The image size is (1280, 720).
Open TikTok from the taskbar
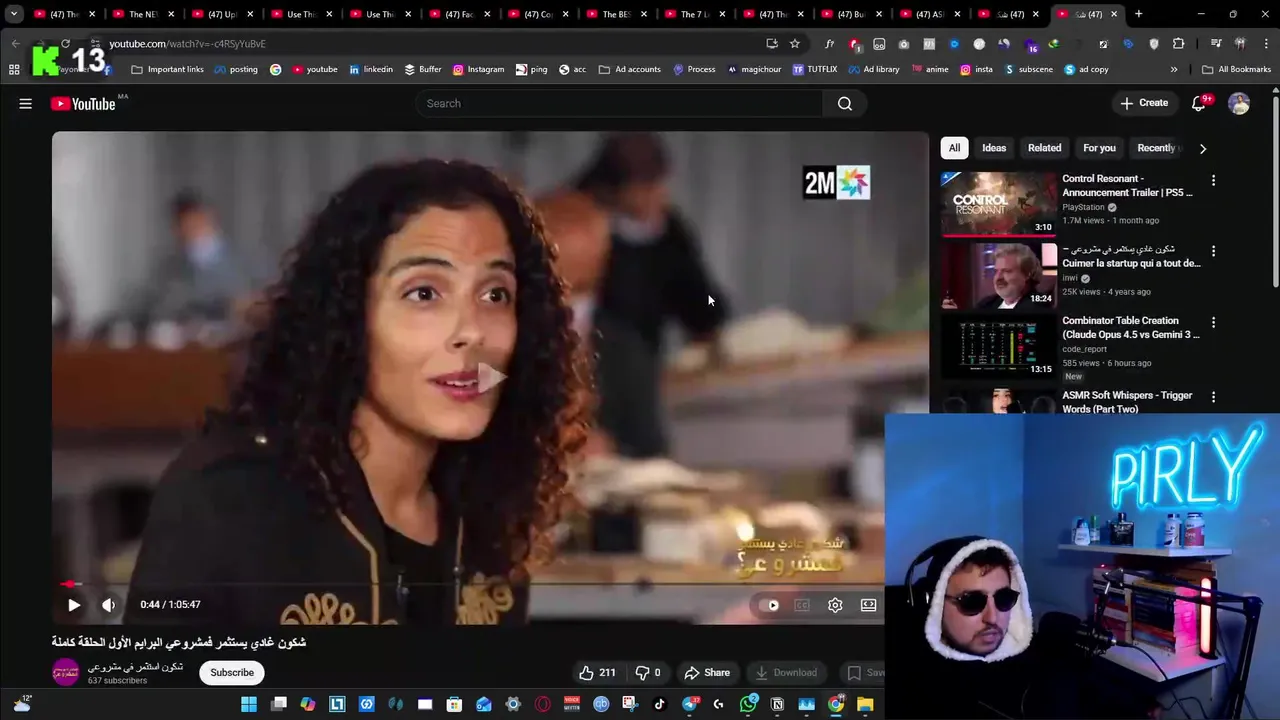coord(659,705)
